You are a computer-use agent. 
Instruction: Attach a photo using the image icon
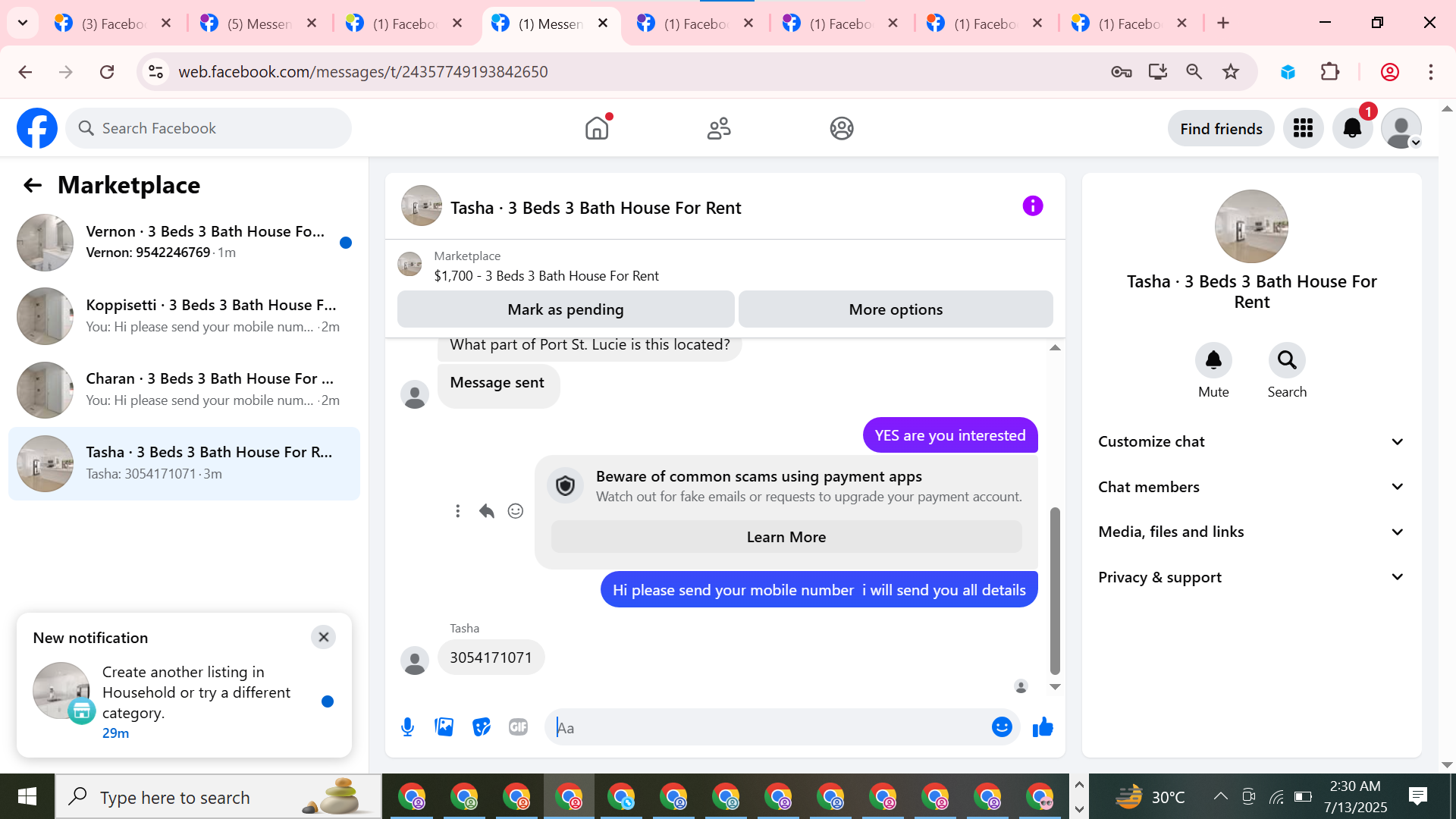pyautogui.click(x=444, y=727)
